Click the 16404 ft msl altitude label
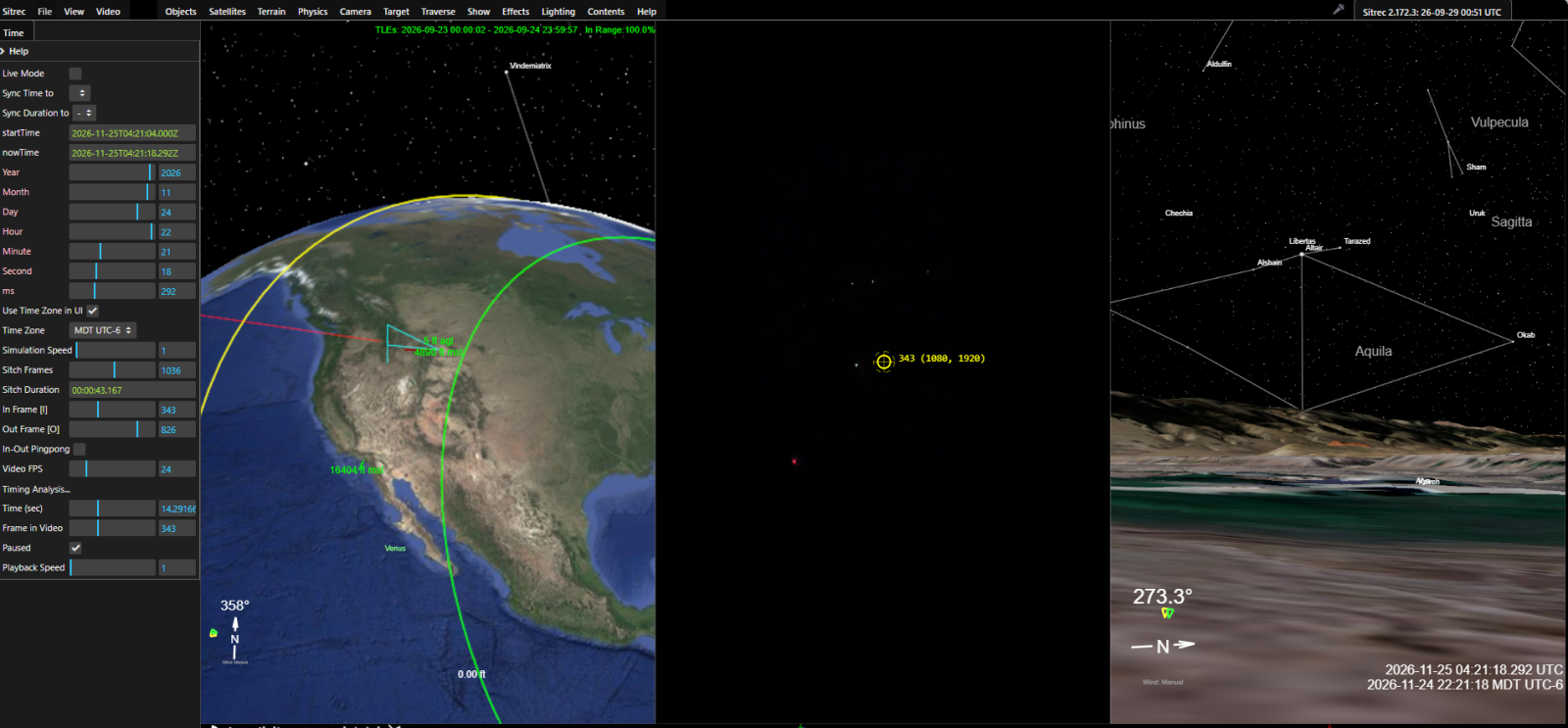 (x=356, y=470)
